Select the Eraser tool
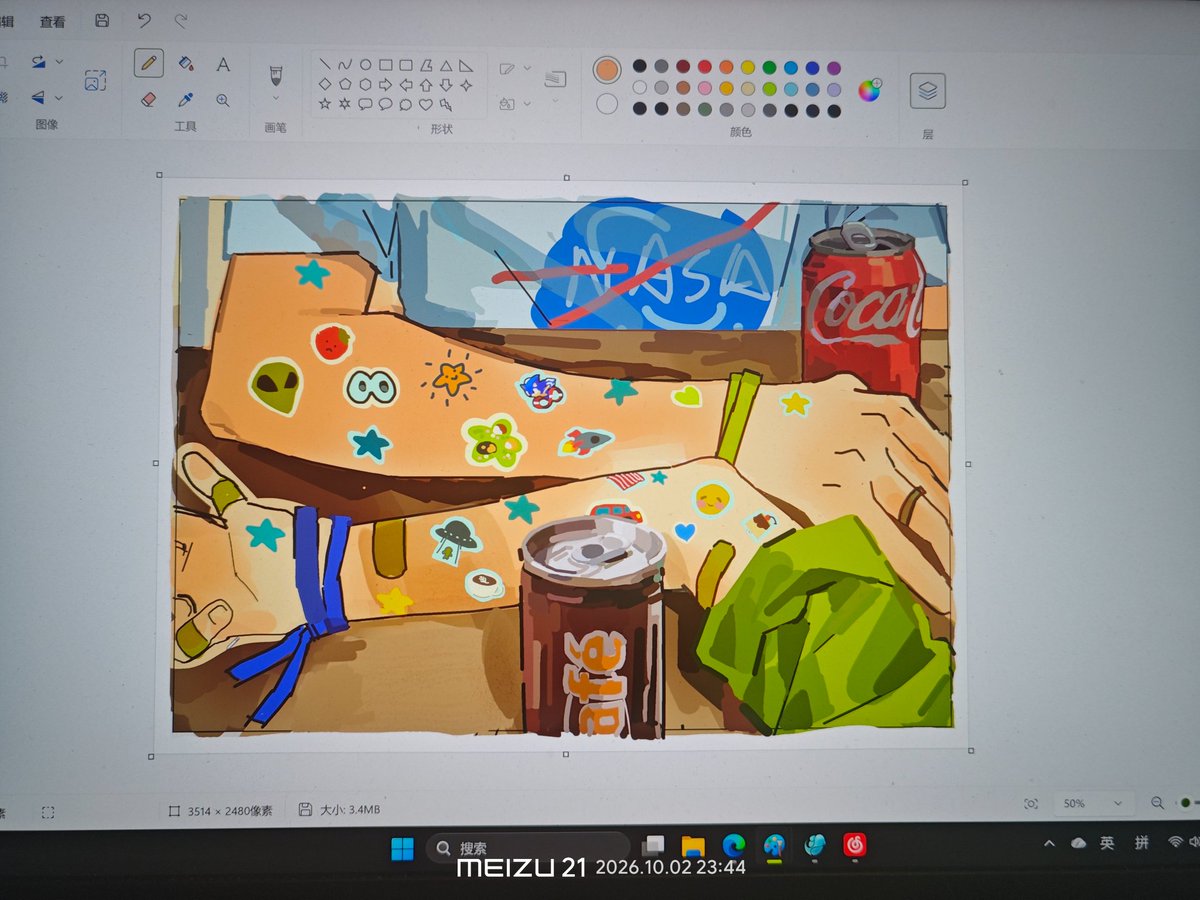The height and width of the screenshot is (900, 1200). pos(149,99)
